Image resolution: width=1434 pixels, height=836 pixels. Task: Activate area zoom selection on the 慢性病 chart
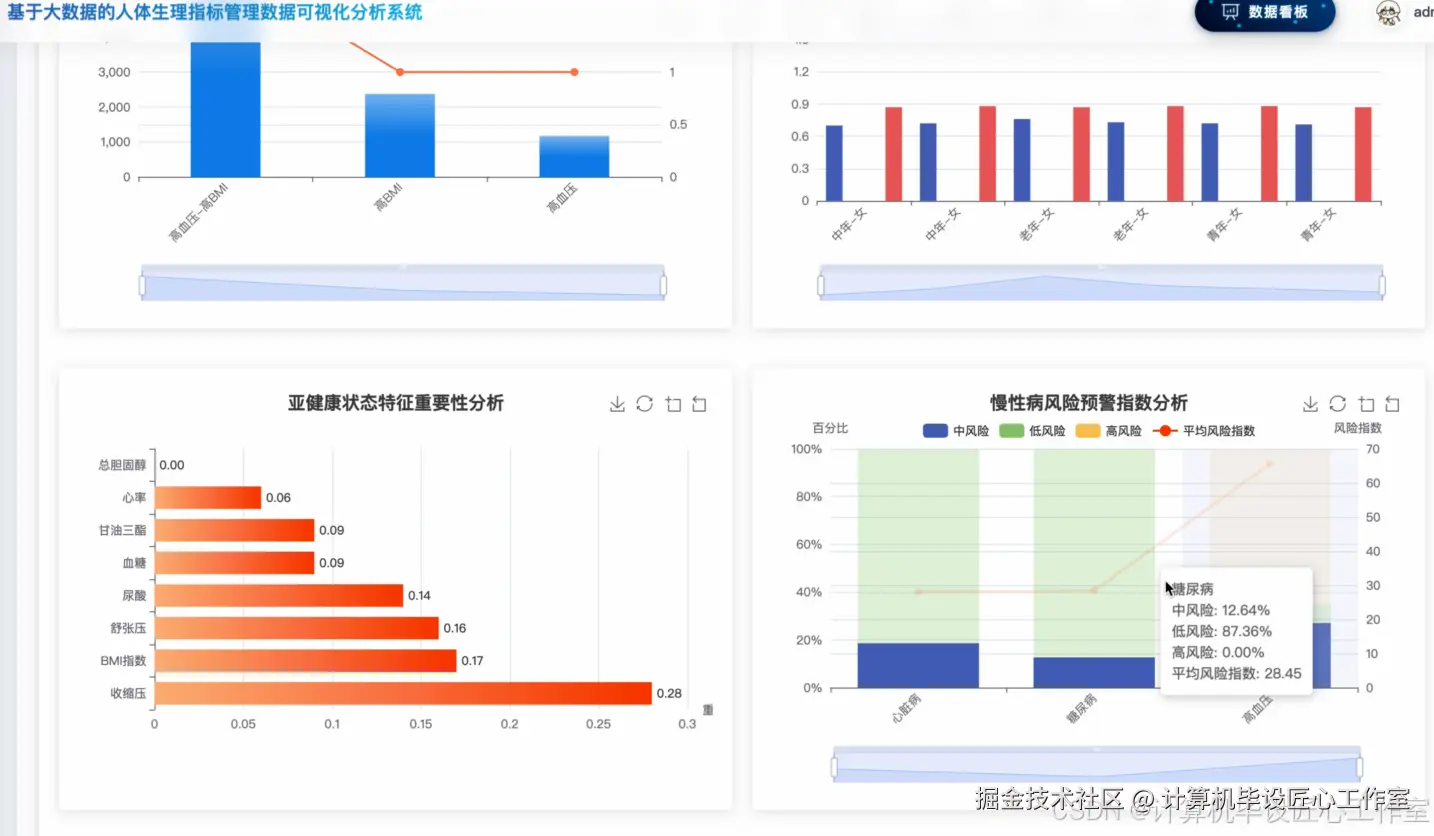pos(1366,404)
